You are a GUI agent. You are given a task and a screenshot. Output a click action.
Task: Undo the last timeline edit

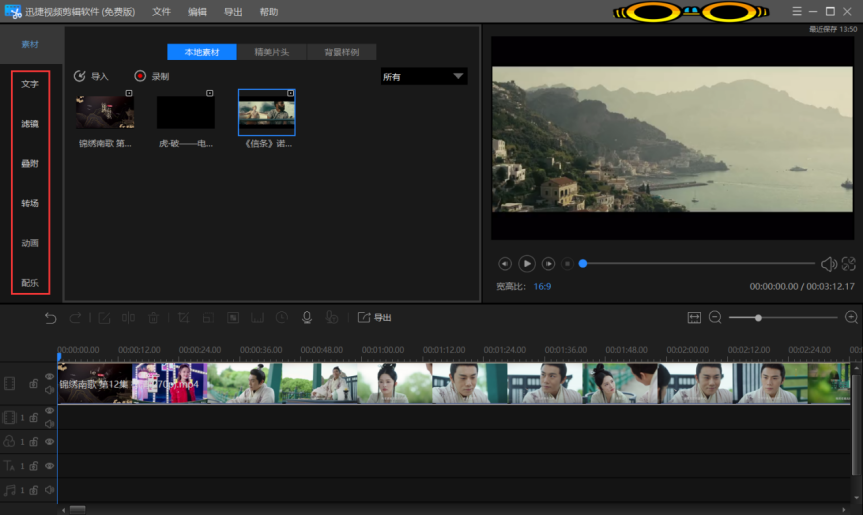(x=50, y=318)
